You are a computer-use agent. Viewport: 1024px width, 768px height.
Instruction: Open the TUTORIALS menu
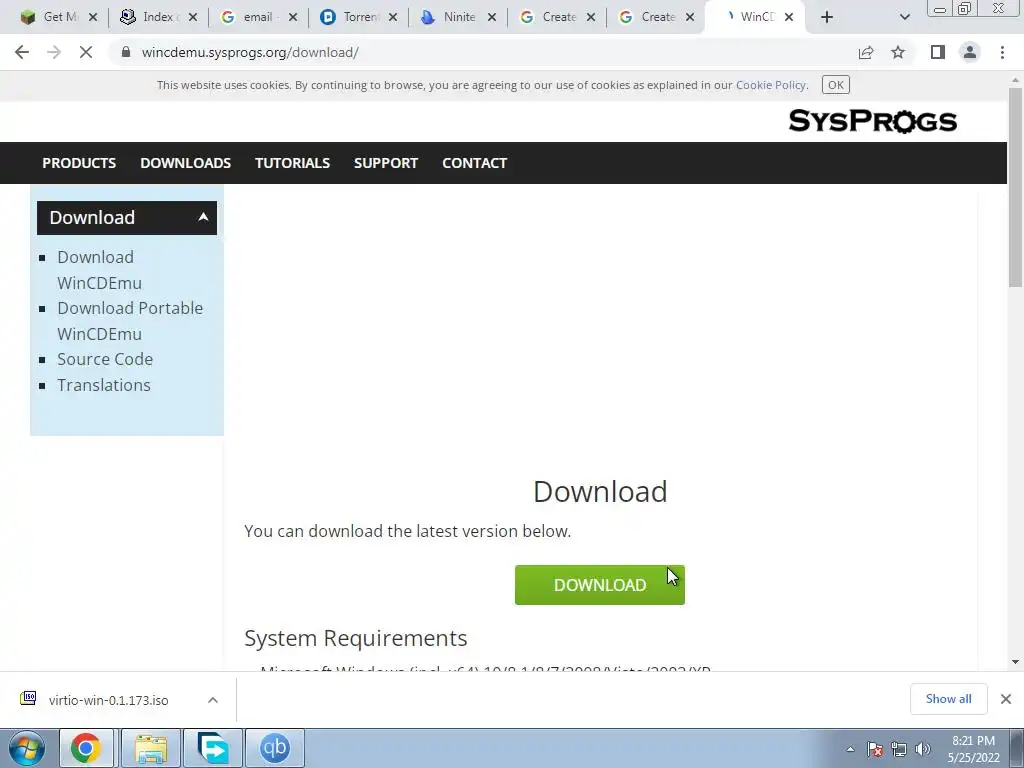pos(292,163)
